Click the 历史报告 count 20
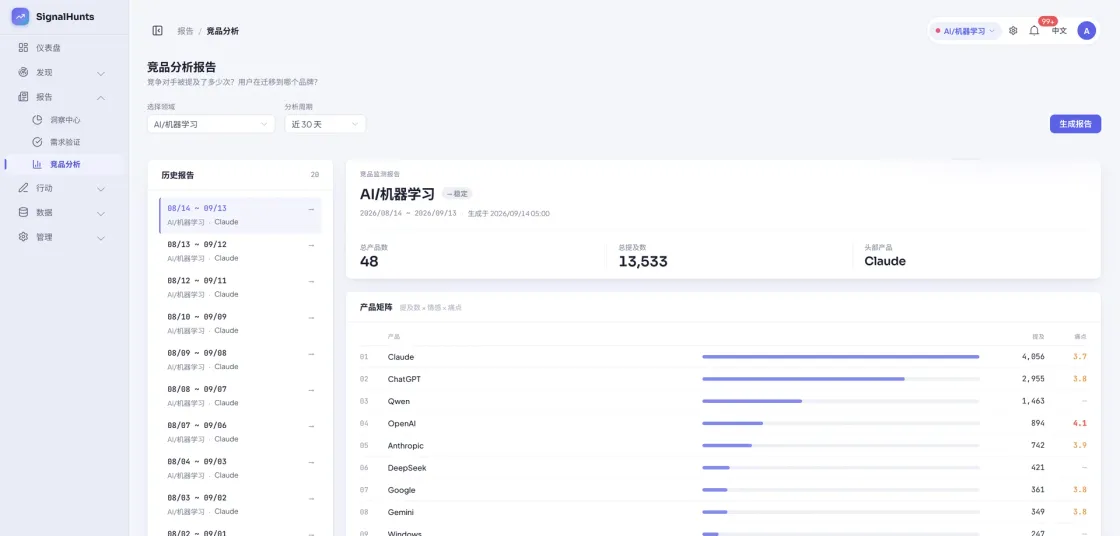 315,175
